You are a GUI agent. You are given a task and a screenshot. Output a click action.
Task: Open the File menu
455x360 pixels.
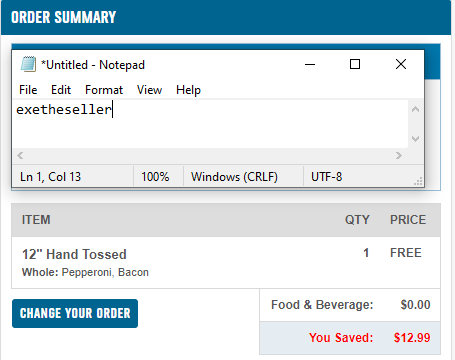click(28, 90)
